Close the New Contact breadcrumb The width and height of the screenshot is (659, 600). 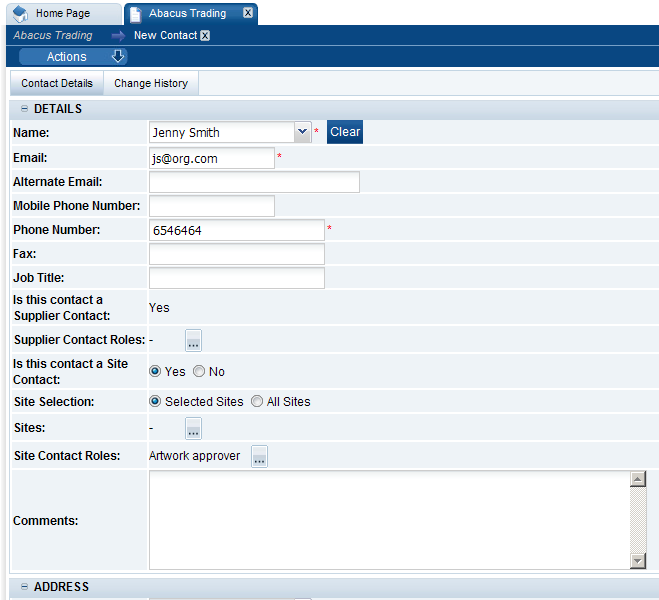tap(205, 36)
